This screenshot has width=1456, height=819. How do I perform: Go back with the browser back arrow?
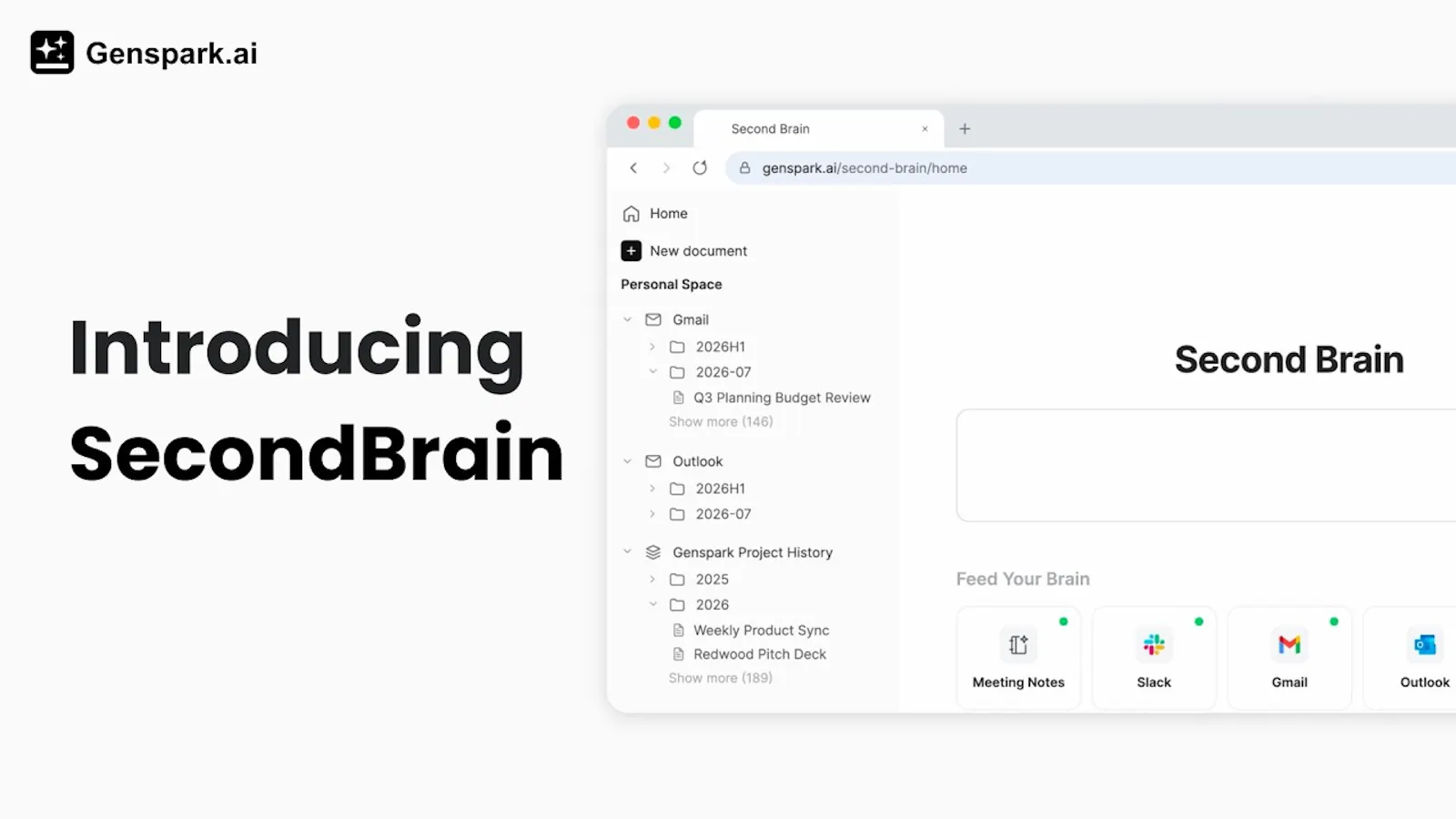pyautogui.click(x=633, y=167)
